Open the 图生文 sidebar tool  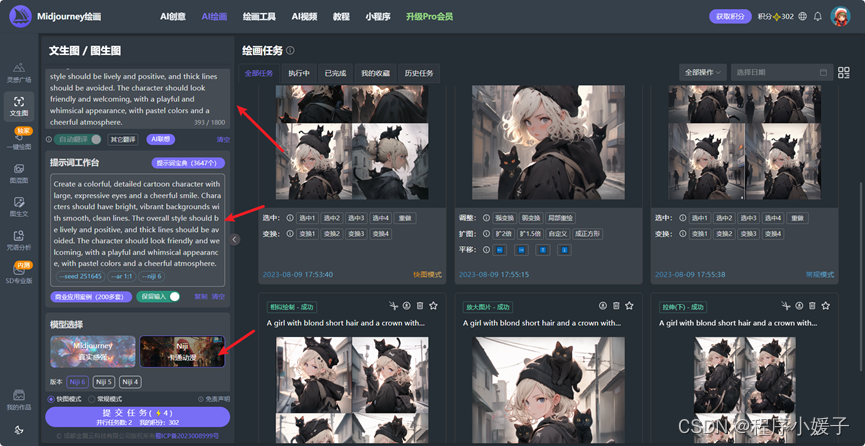coord(19,206)
